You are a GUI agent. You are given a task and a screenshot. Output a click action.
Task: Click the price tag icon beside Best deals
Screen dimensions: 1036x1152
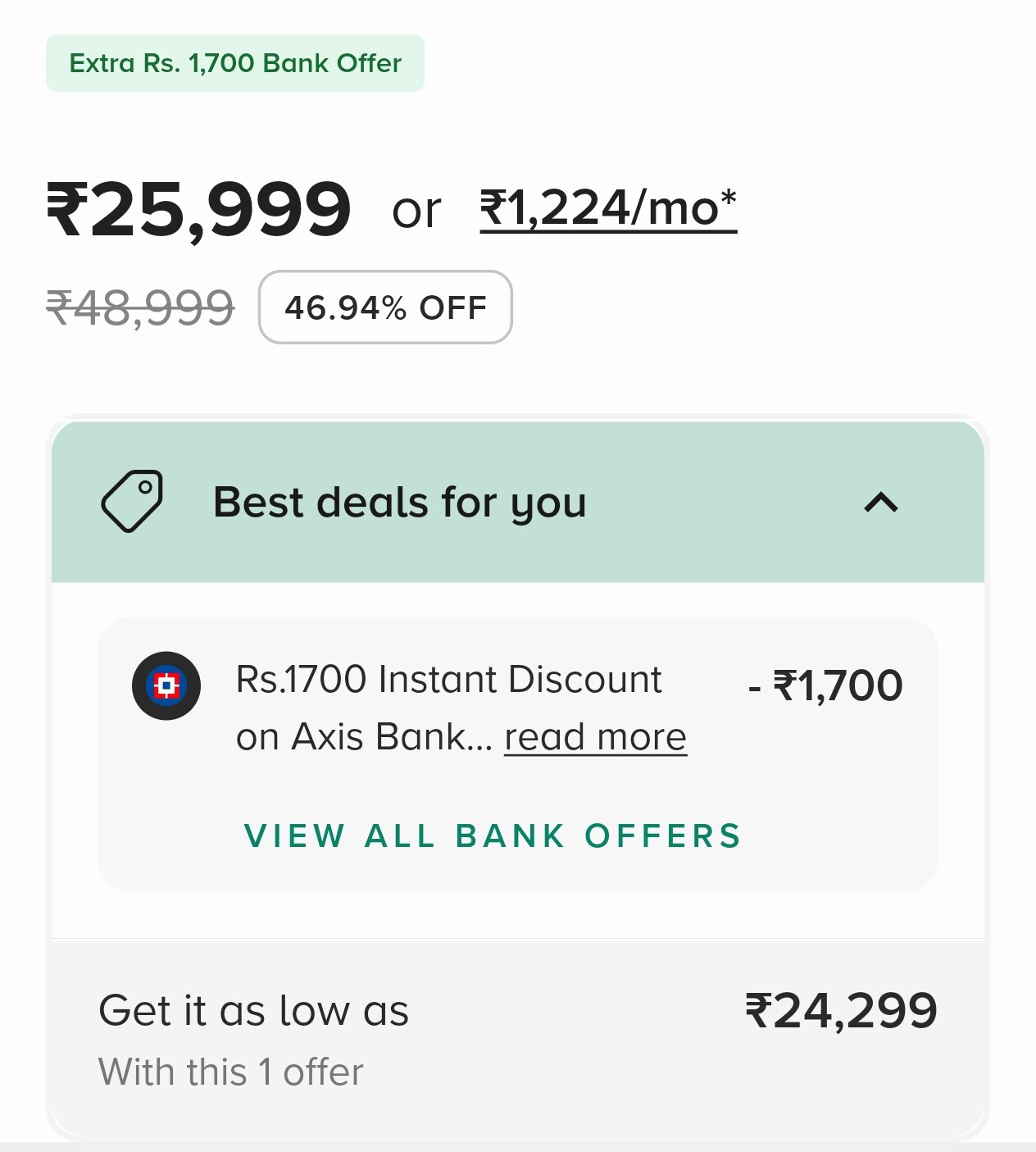(131, 501)
